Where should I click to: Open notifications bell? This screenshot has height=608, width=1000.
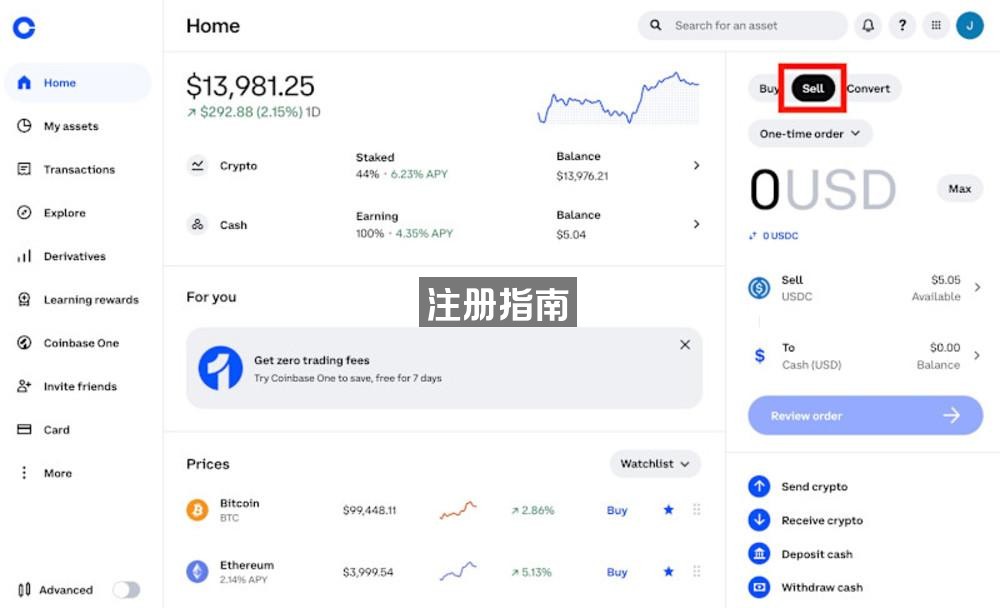click(868, 26)
